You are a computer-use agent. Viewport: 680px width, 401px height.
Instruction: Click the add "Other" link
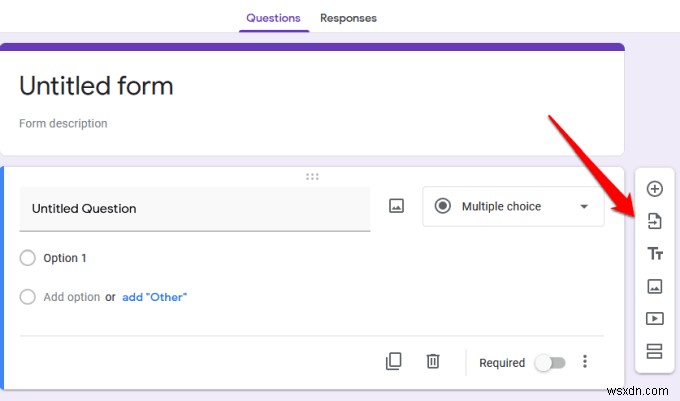(x=154, y=297)
